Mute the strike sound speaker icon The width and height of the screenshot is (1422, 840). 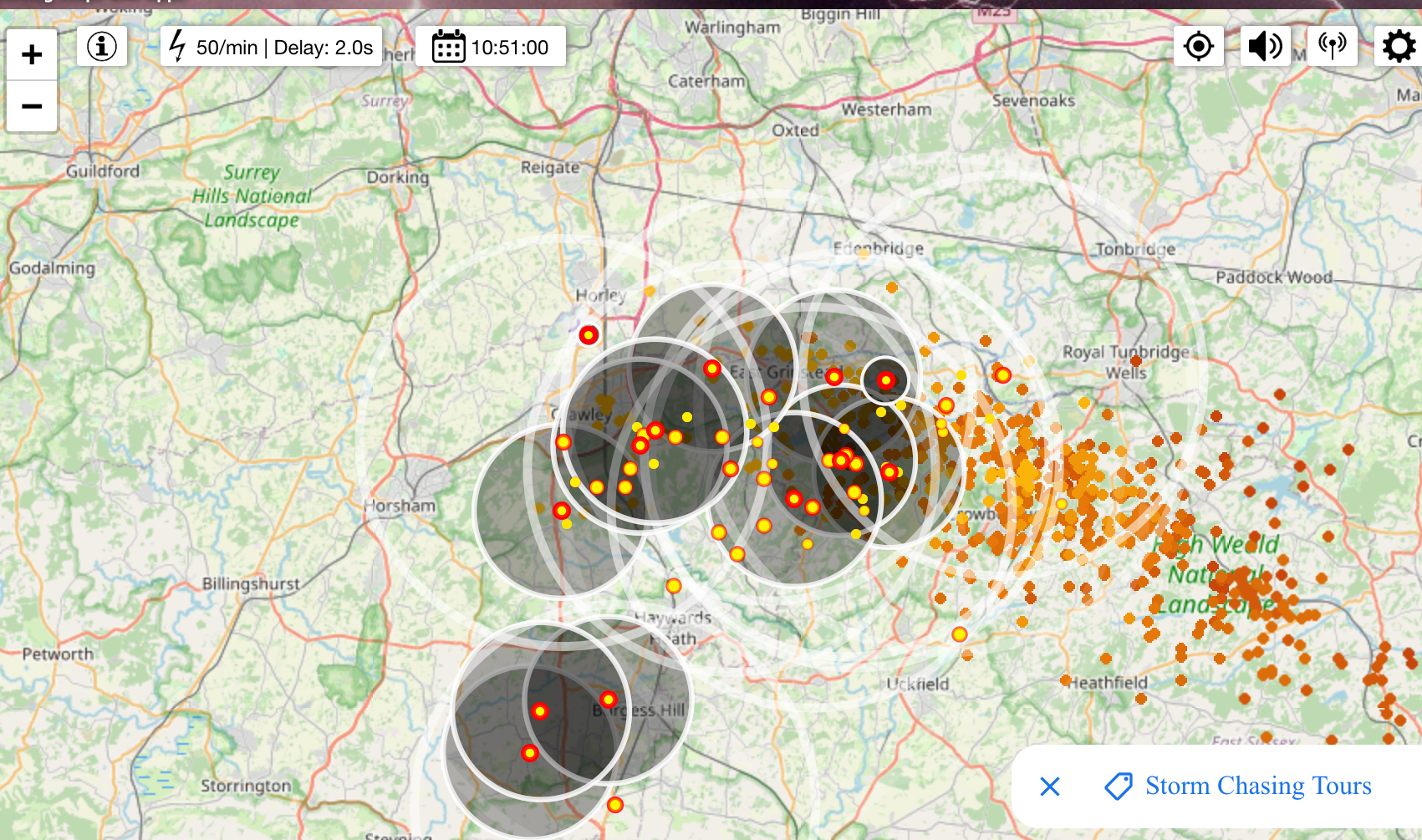click(x=1266, y=46)
